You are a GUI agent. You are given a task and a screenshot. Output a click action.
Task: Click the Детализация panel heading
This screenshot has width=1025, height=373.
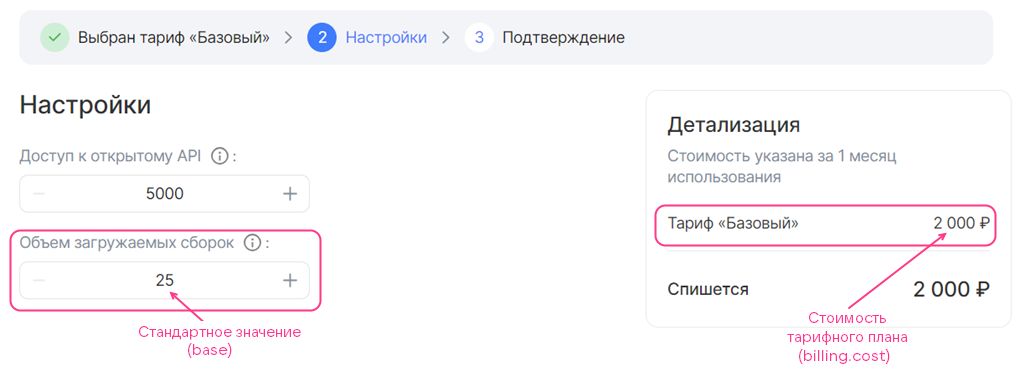coord(733,125)
